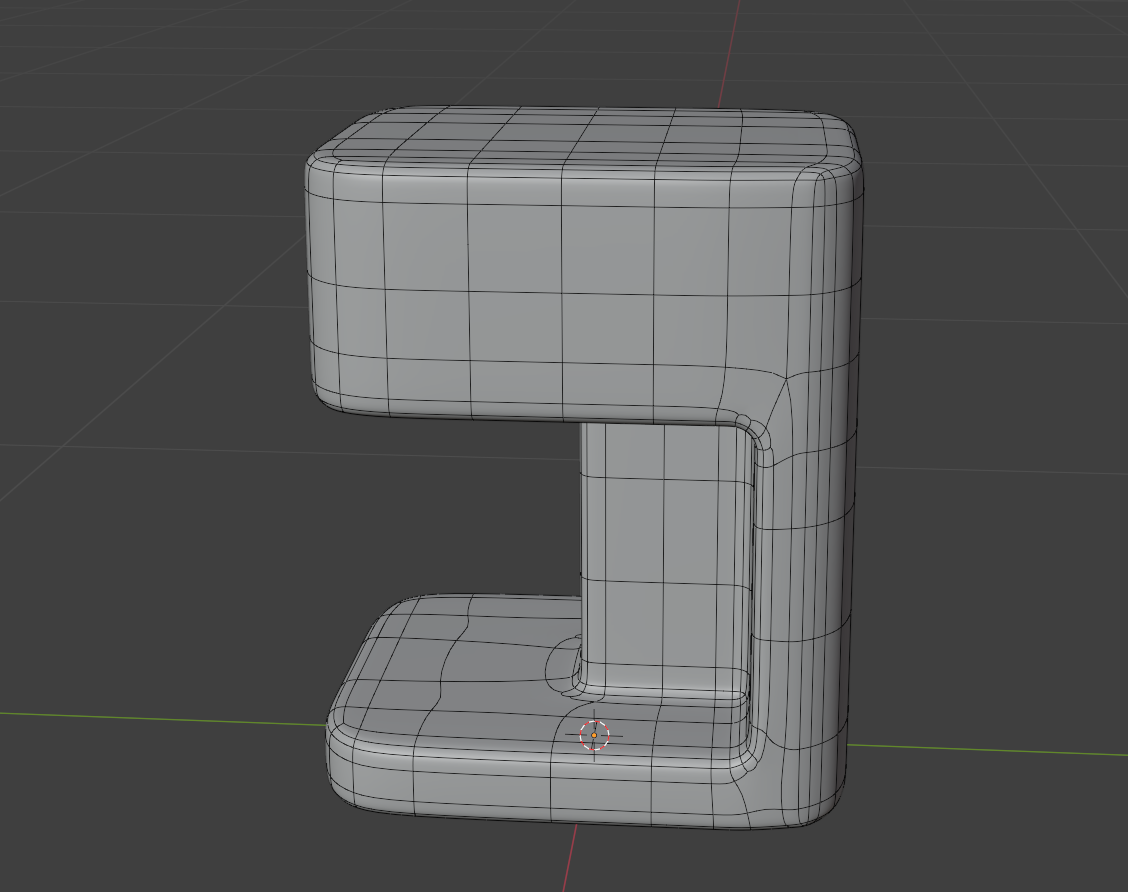Click the green Y axis line on the right
The height and width of the screenshot is (892, 1128).
pyautogui.click(x=986, y=750)
